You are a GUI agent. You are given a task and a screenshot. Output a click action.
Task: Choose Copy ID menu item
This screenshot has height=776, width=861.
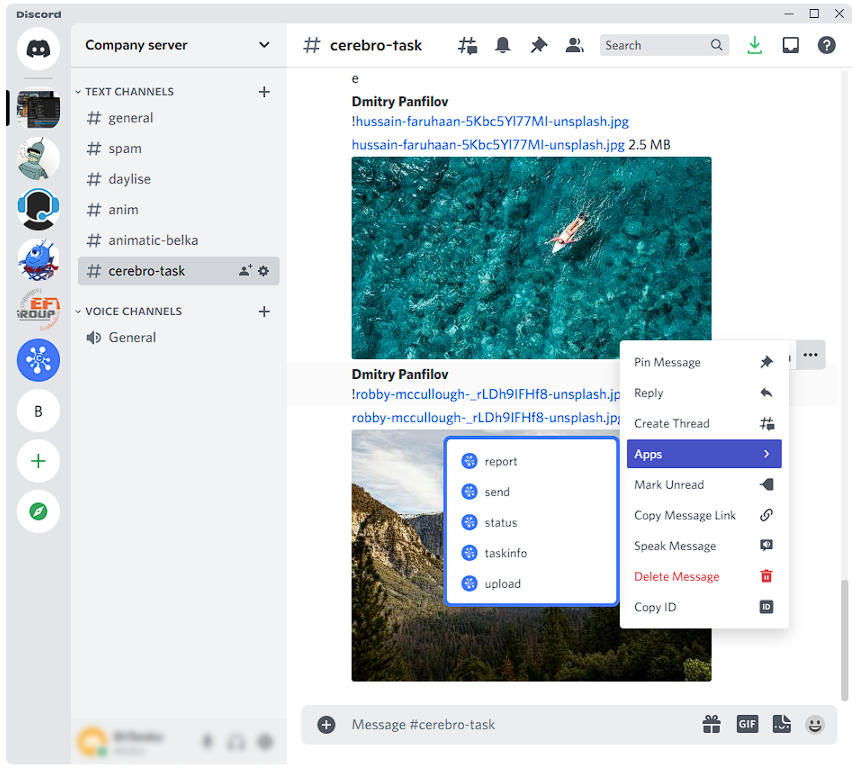tap(704, 607)
